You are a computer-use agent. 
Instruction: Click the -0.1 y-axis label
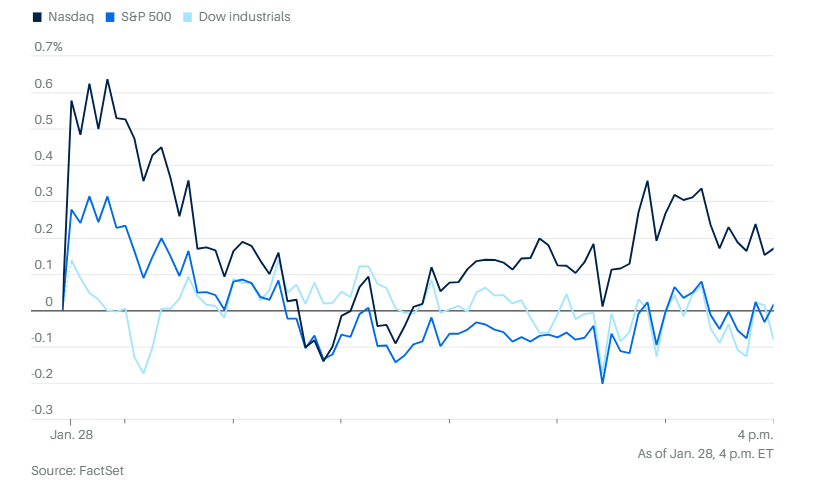[x=43, y=338]
